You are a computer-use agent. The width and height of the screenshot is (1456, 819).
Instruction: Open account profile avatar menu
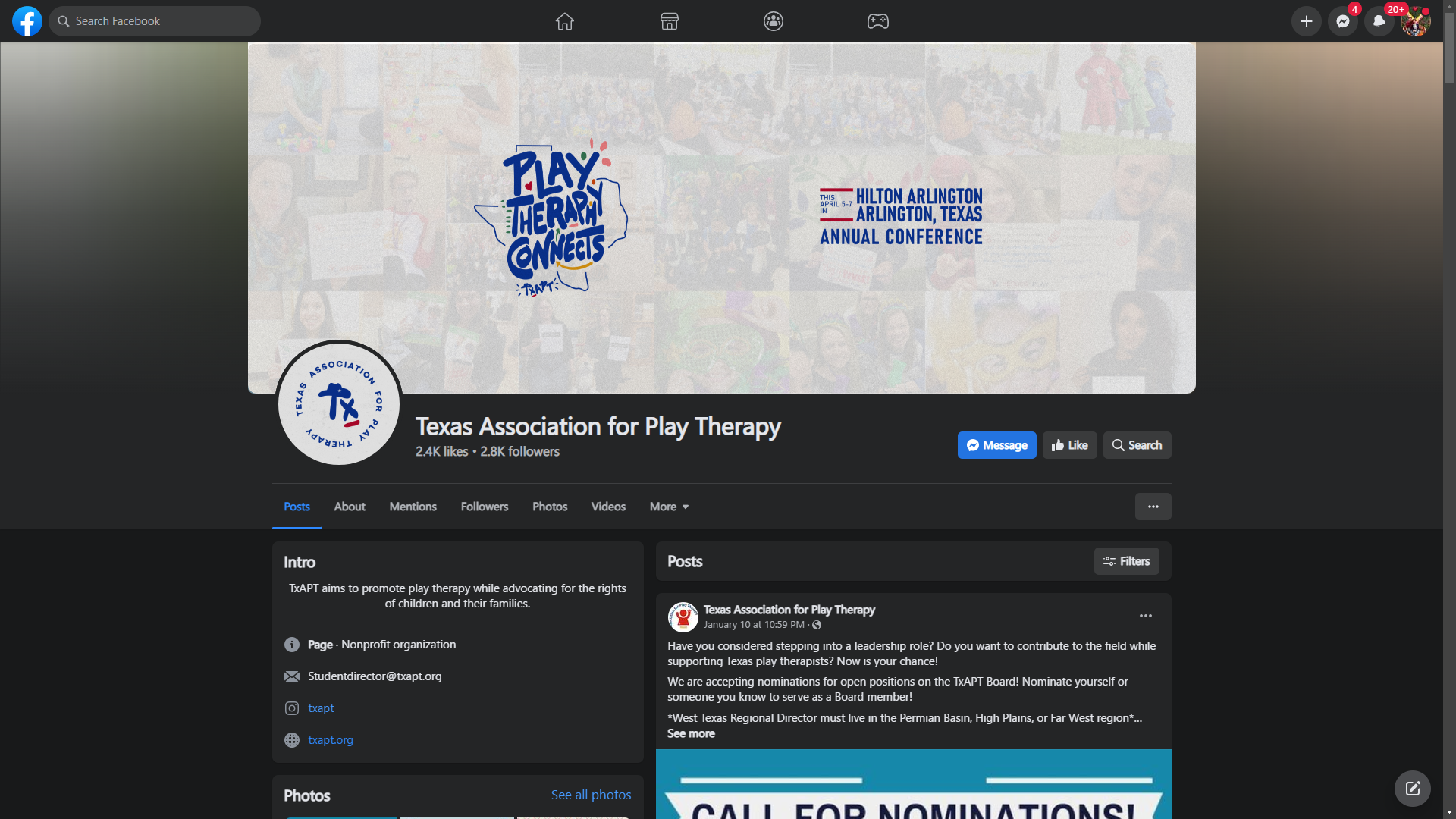1415,21
